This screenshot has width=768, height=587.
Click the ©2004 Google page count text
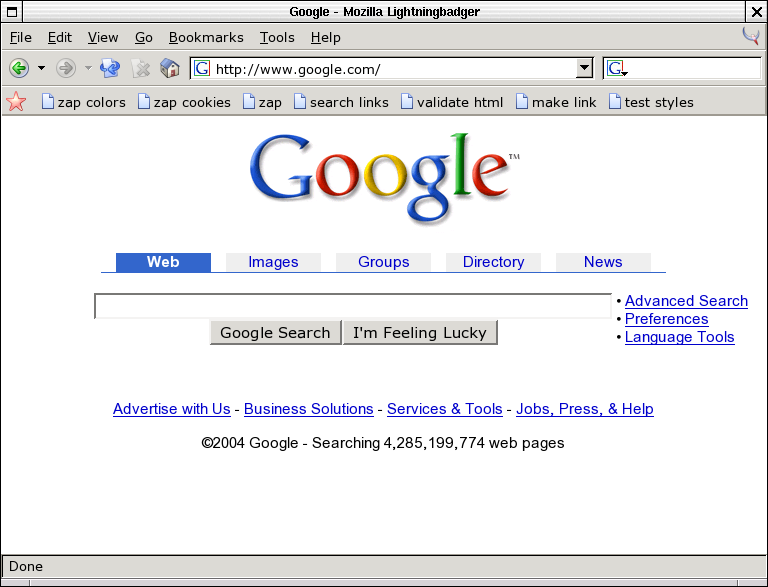(x=383, y=443)
